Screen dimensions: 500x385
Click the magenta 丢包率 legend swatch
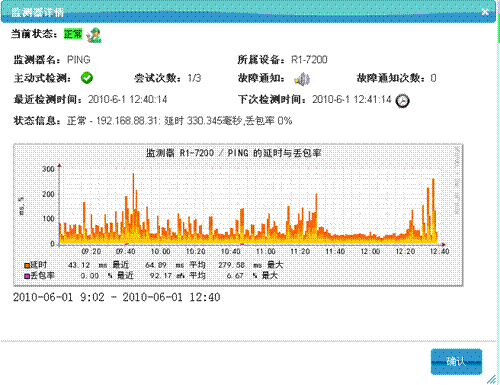coord(27,276)
